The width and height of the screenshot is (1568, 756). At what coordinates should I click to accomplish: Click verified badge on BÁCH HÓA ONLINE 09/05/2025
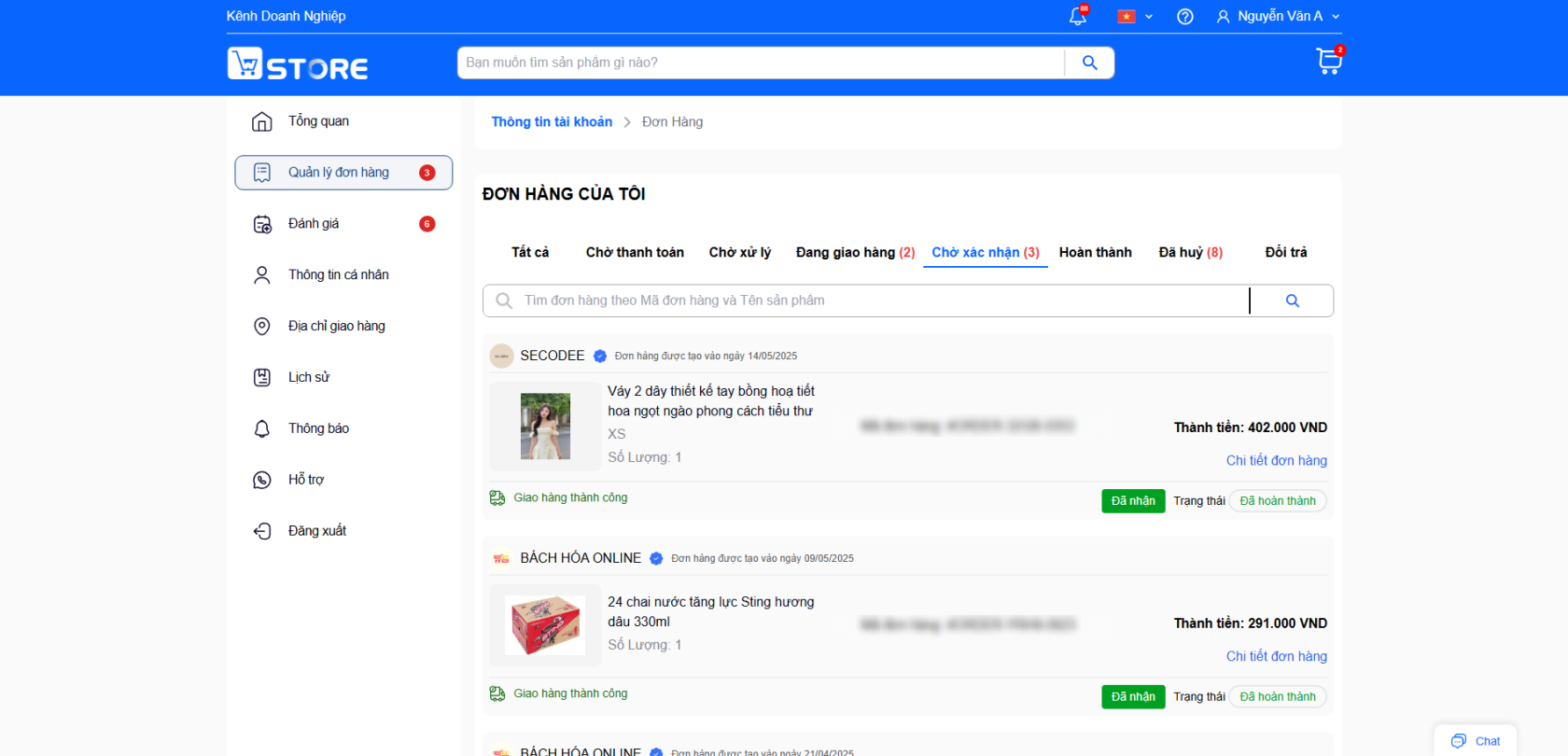656,558
